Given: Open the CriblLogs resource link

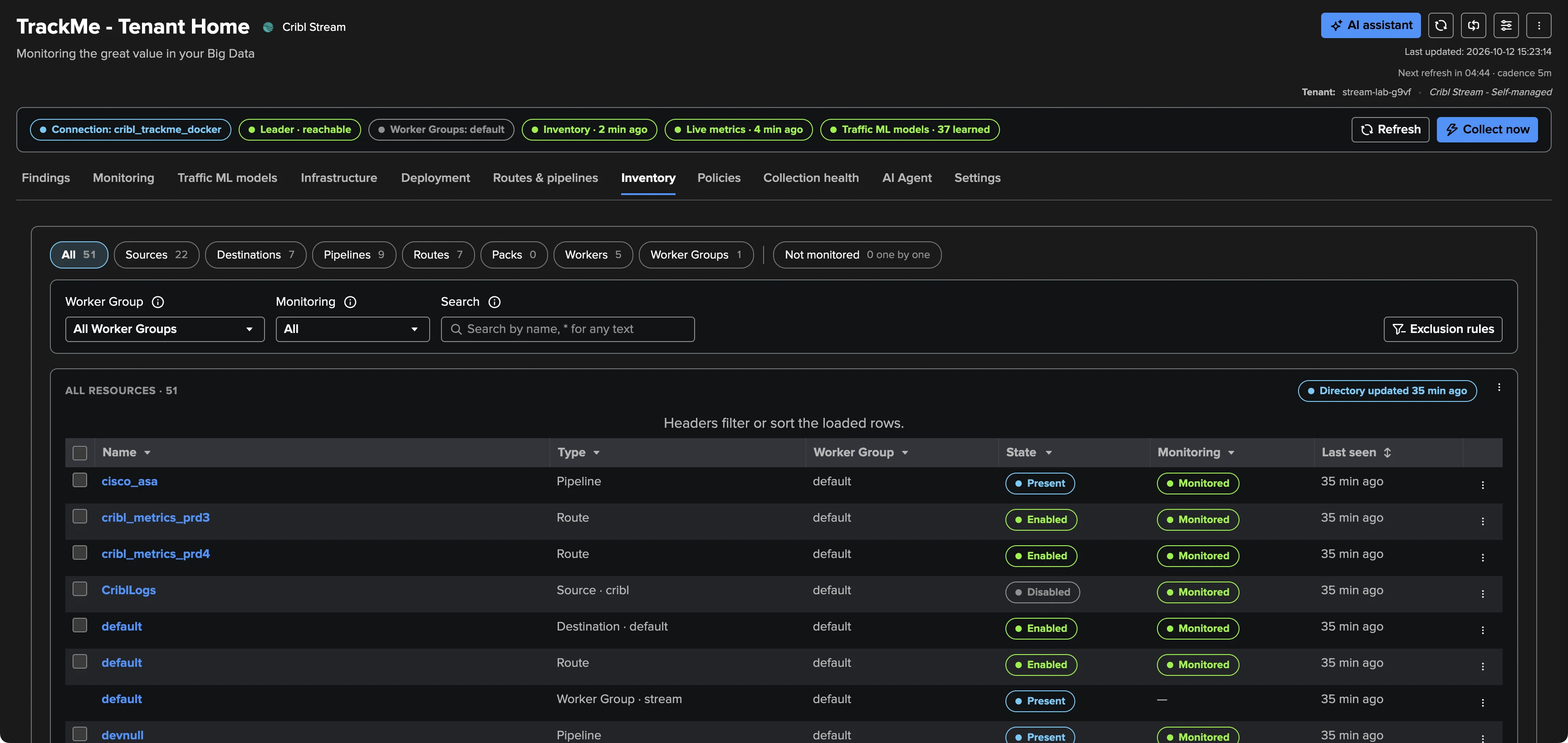Looking at the screenshot, I should [x=128, y=590].
